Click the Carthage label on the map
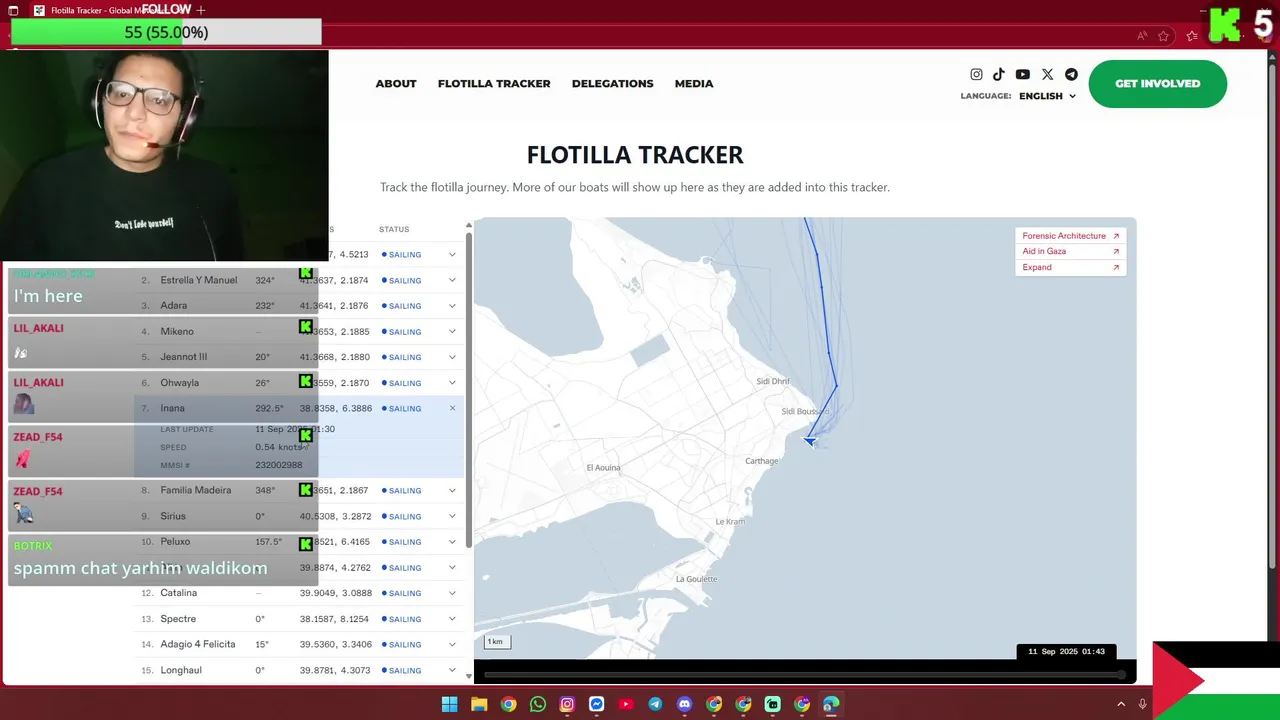 [x=762, y=461]
